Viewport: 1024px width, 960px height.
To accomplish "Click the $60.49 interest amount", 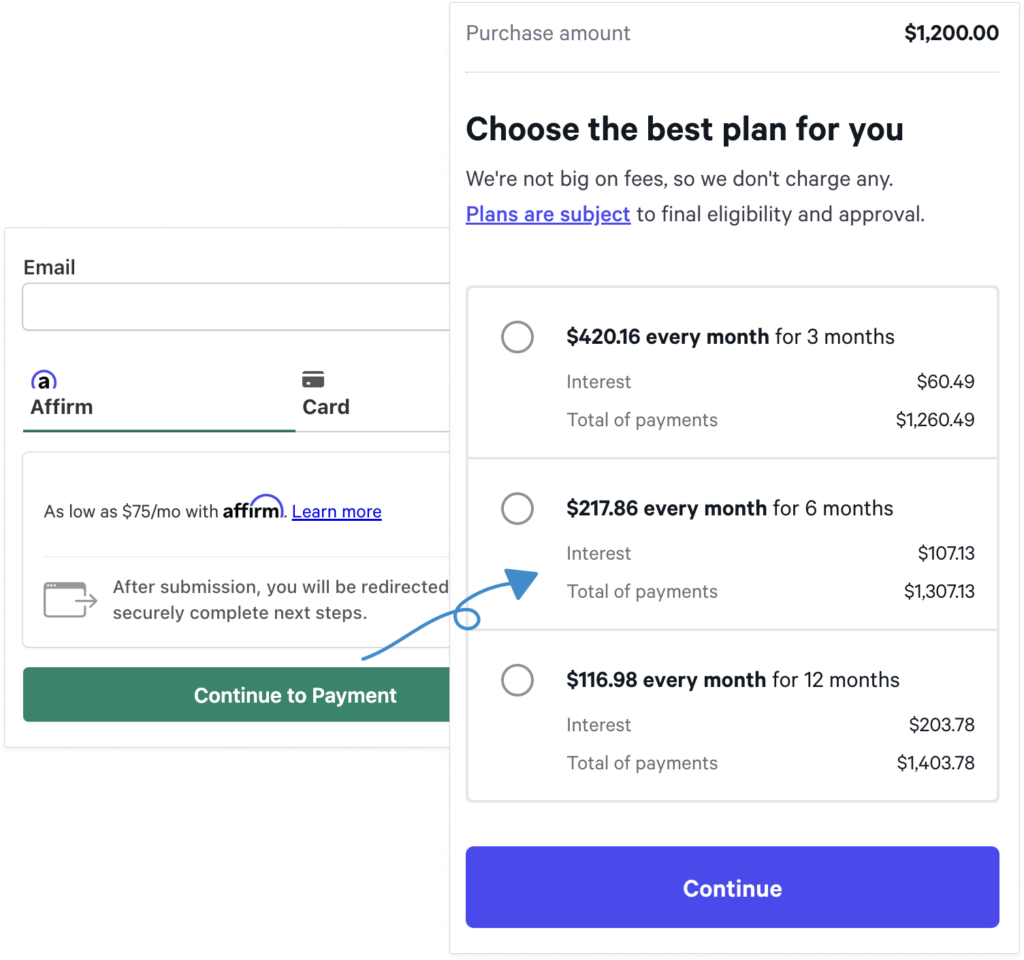I will (x=945, y=382).
